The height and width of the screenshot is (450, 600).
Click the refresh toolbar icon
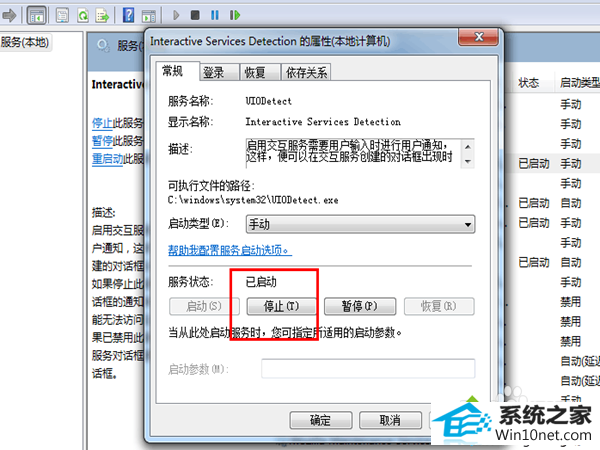83,16
